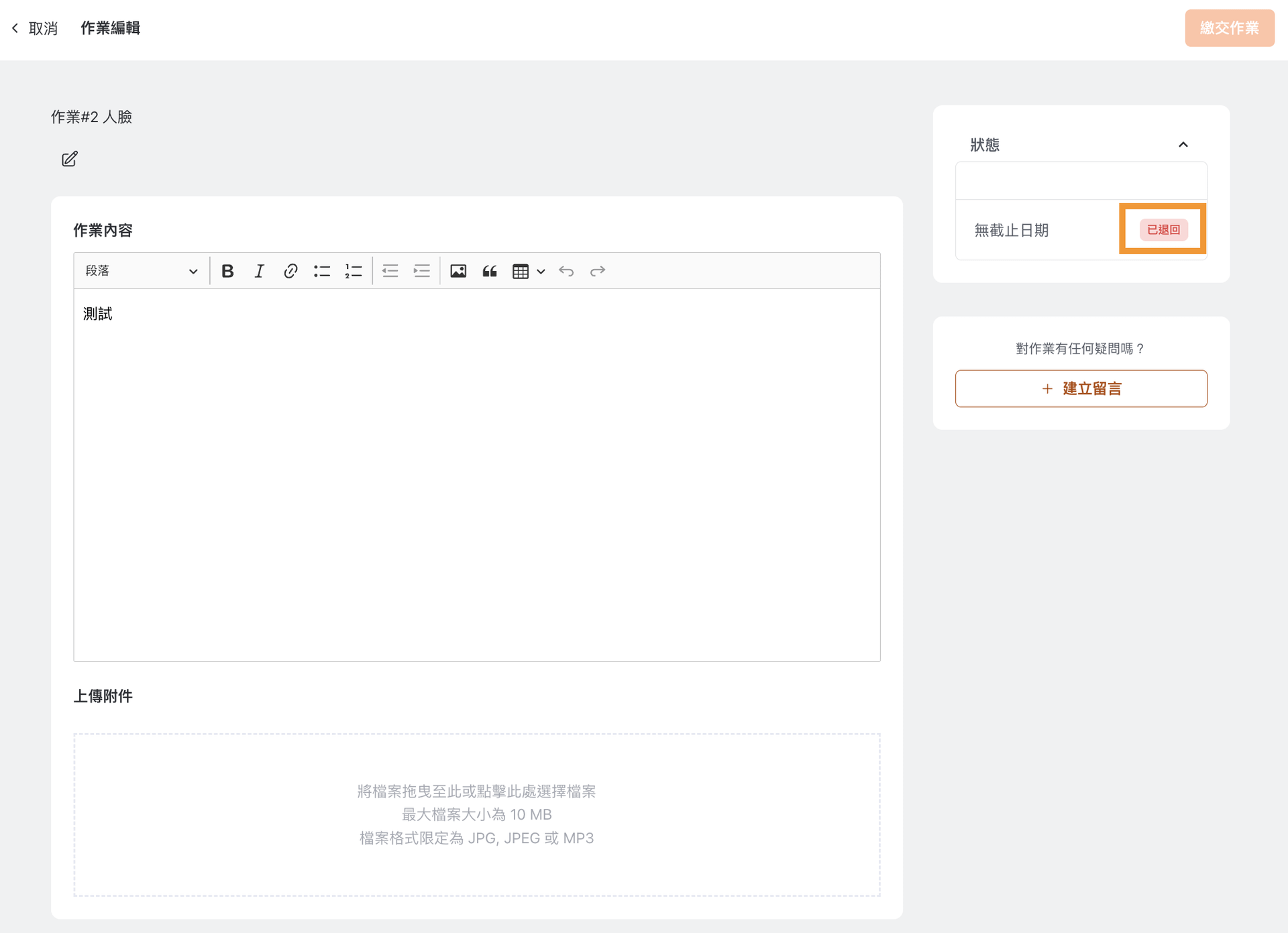This screenshot has width=1288, height=933.
Task: Insert an image into the editor
Action: (x=458, y=271)
